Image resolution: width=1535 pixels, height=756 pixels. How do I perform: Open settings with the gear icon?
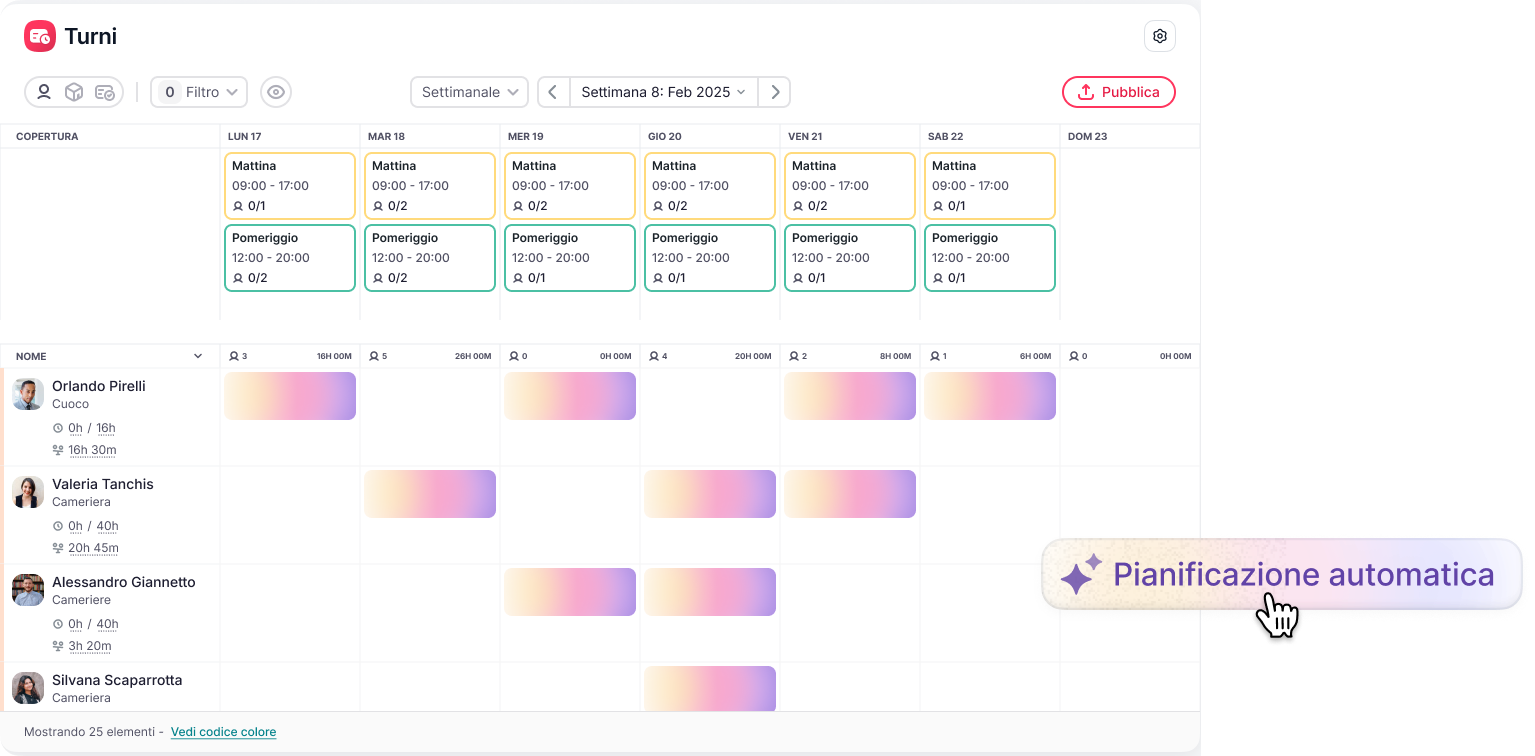(x=1159, y=36)
